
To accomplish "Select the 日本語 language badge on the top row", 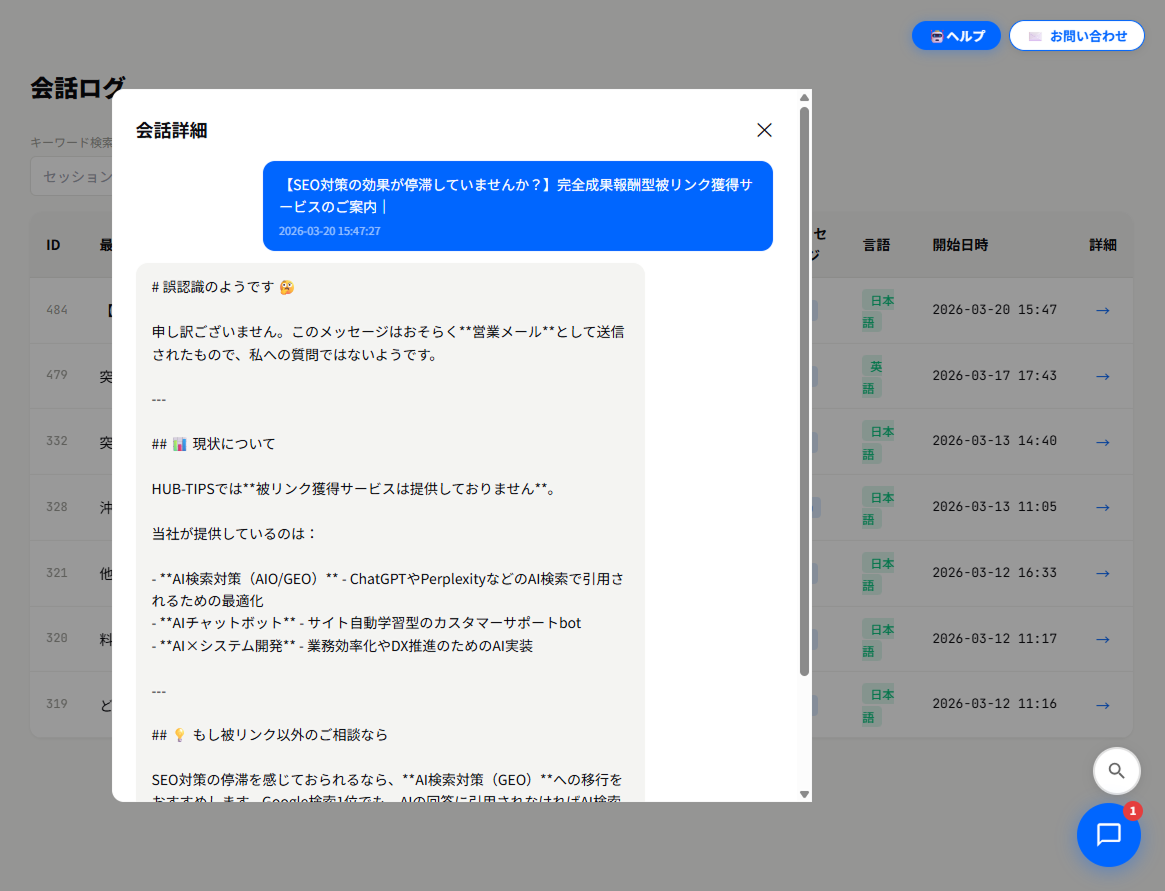I will pyautogui.click(x=875, y=310).
